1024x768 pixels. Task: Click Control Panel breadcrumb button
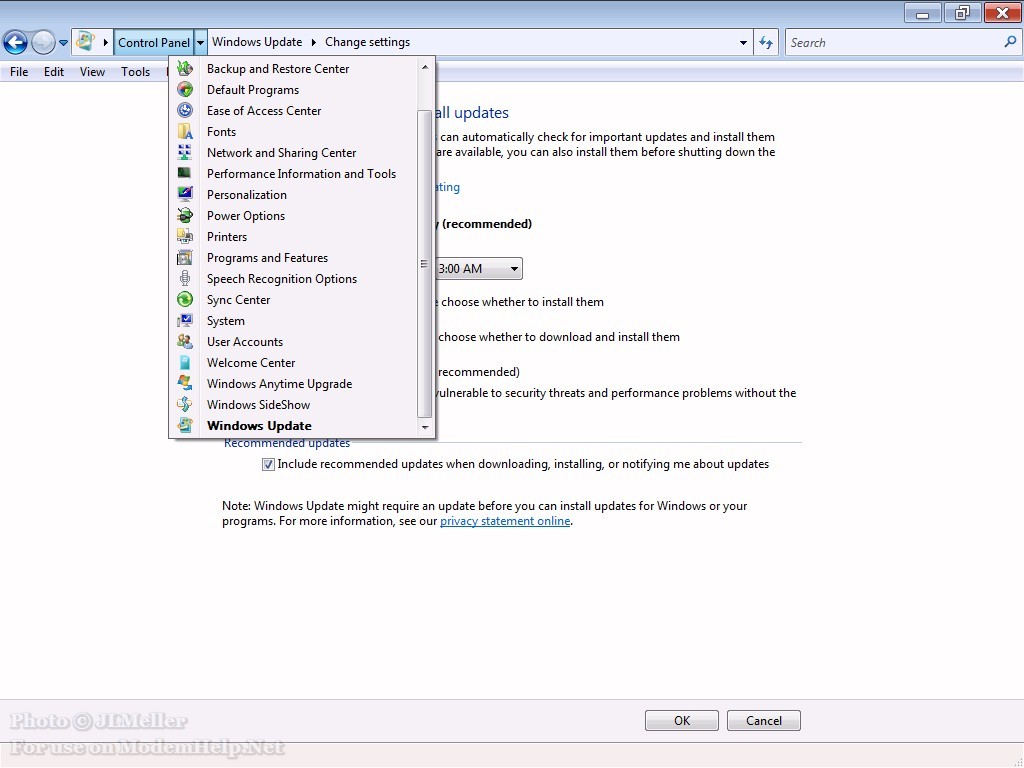pyautogui.click(x=153, y=42)
